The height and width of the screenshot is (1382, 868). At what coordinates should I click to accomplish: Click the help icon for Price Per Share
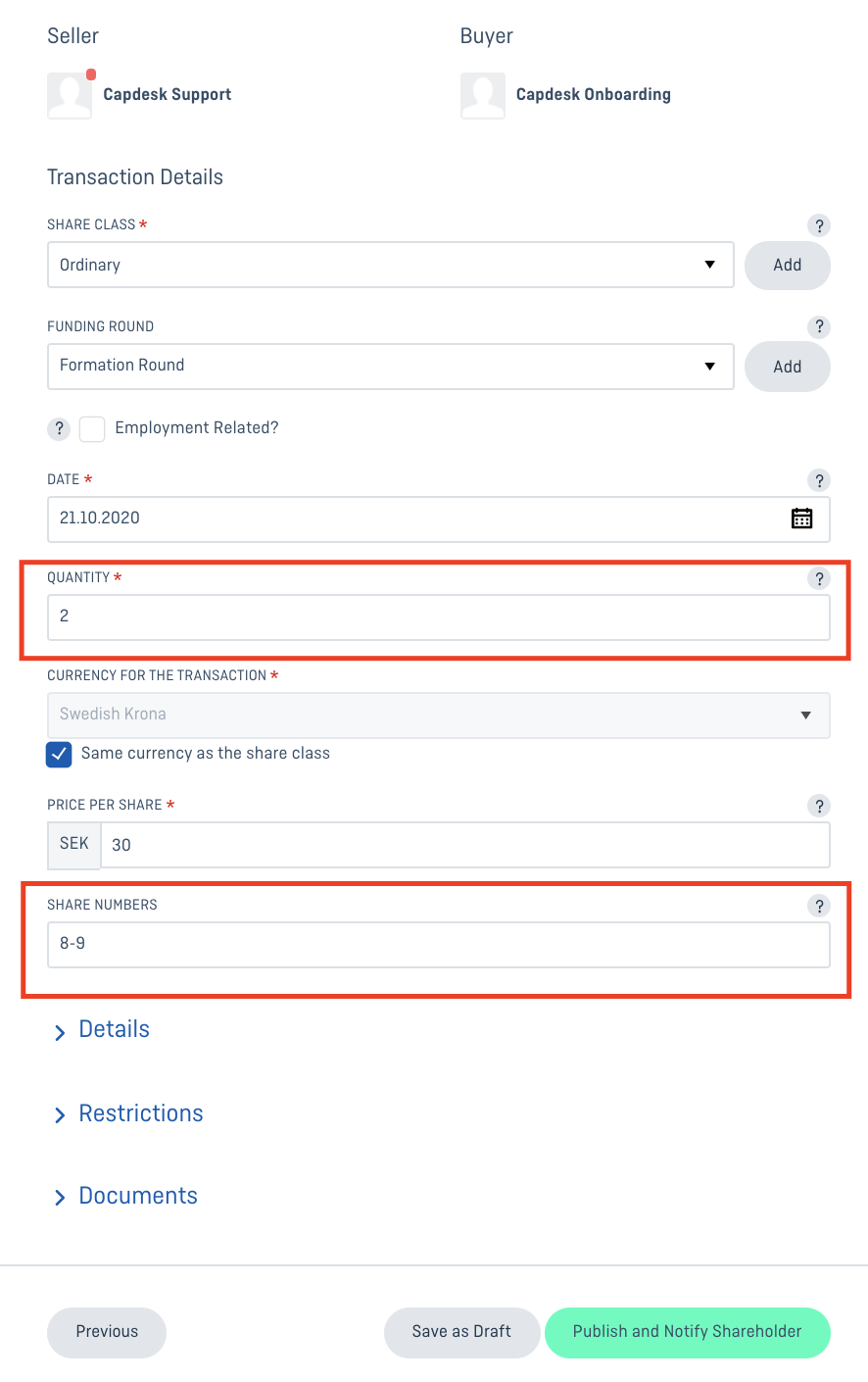819,806
